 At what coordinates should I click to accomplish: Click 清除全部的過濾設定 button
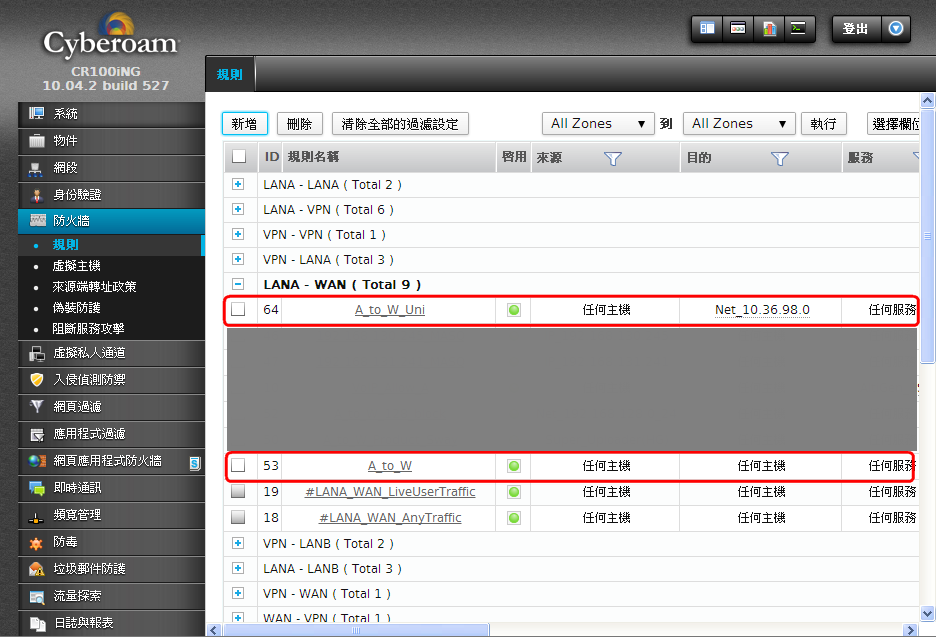(400, 124)
